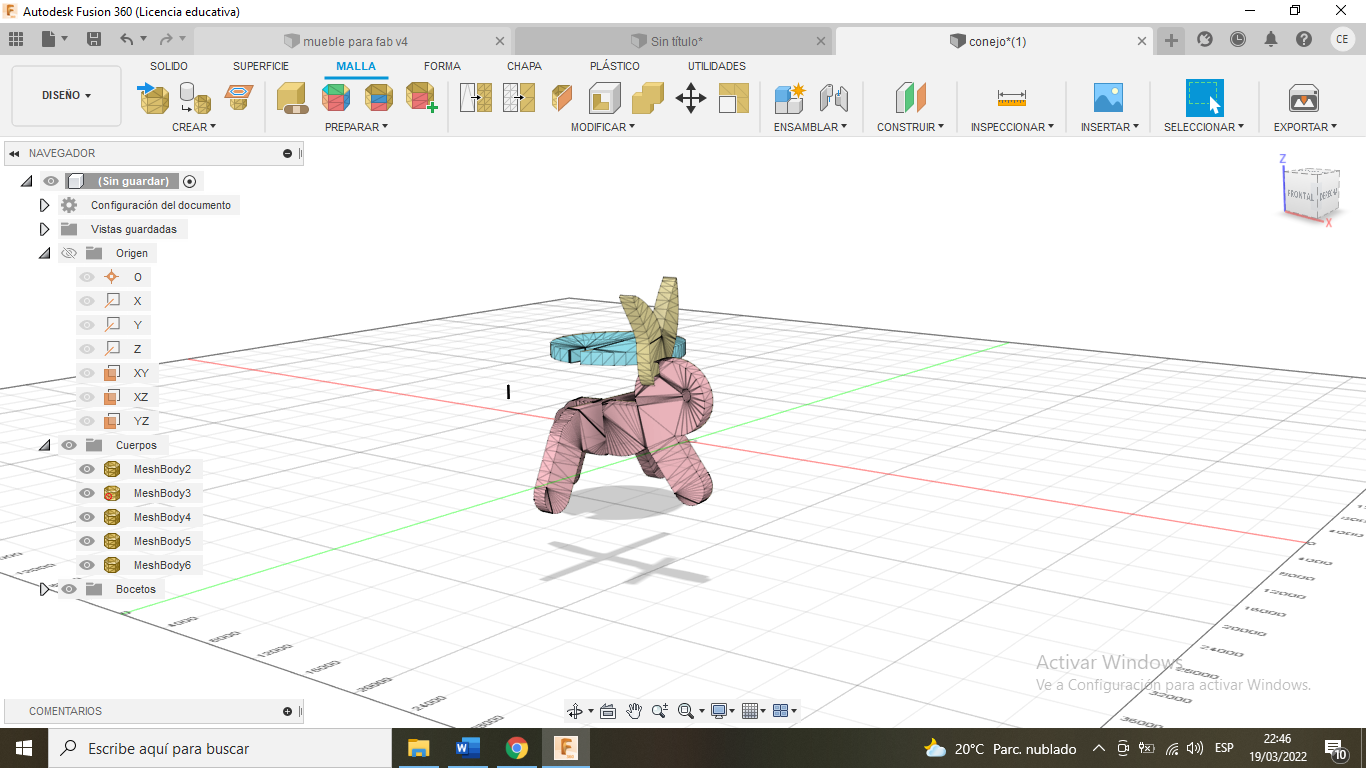Select the Move/Copy tool icon
1366x768 pixels.
pos(691,98)
